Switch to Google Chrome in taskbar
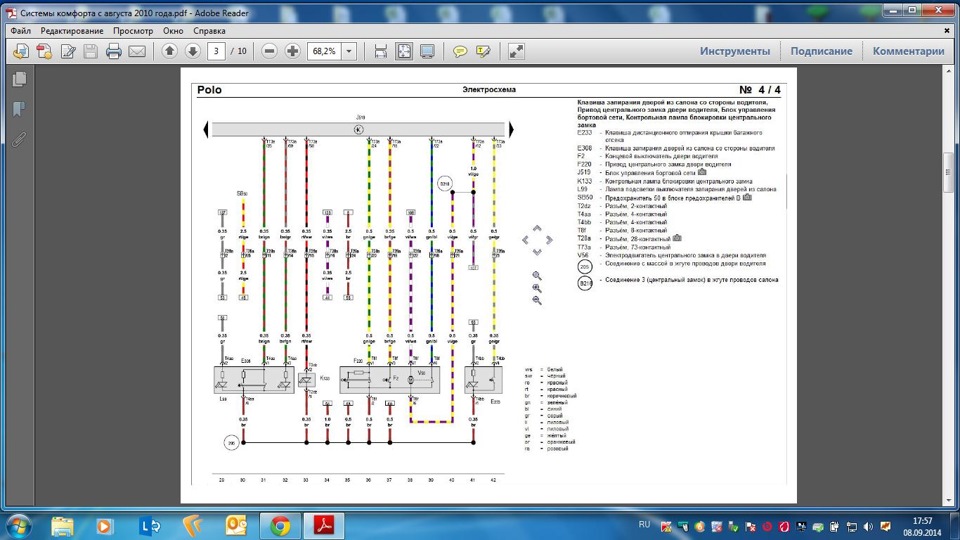 [x=280, y=526]
